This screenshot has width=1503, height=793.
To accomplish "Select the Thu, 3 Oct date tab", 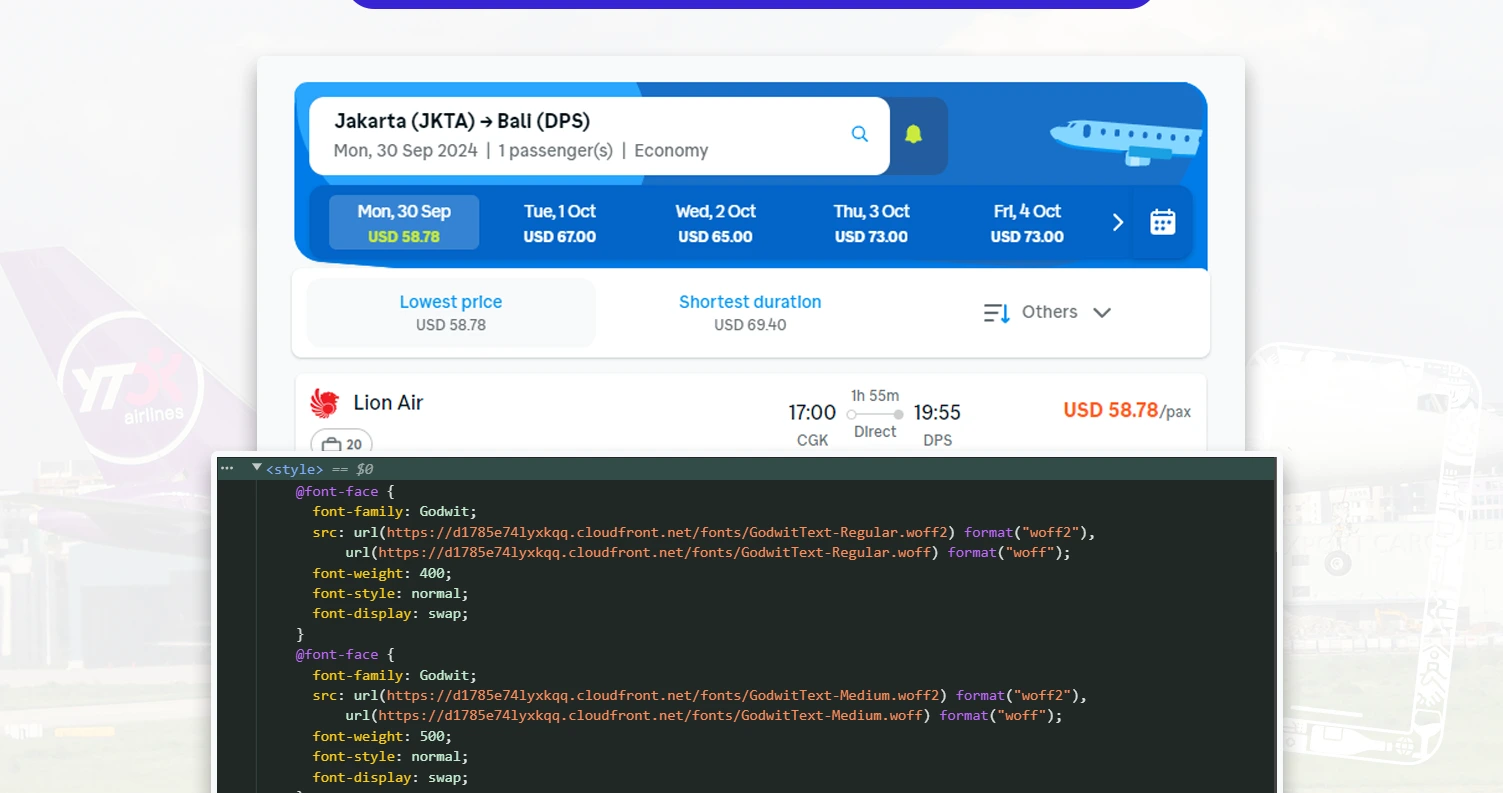I will (x=871, y=222).
